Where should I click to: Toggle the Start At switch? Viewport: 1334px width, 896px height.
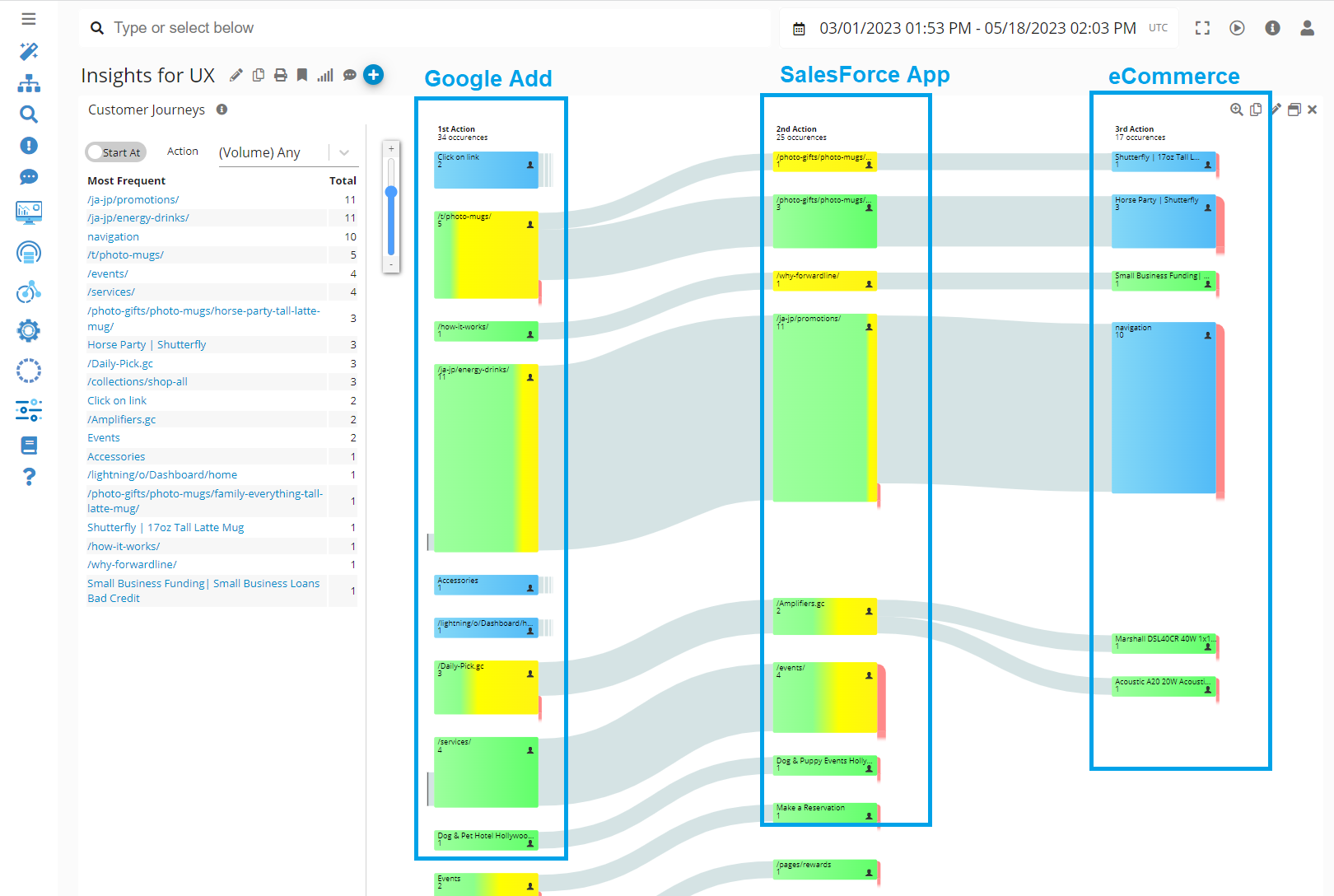click(x=115, y=152)
